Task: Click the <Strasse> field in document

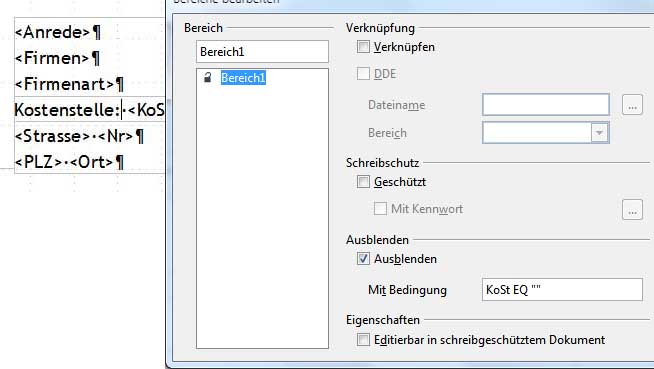Action: point(53,136)
